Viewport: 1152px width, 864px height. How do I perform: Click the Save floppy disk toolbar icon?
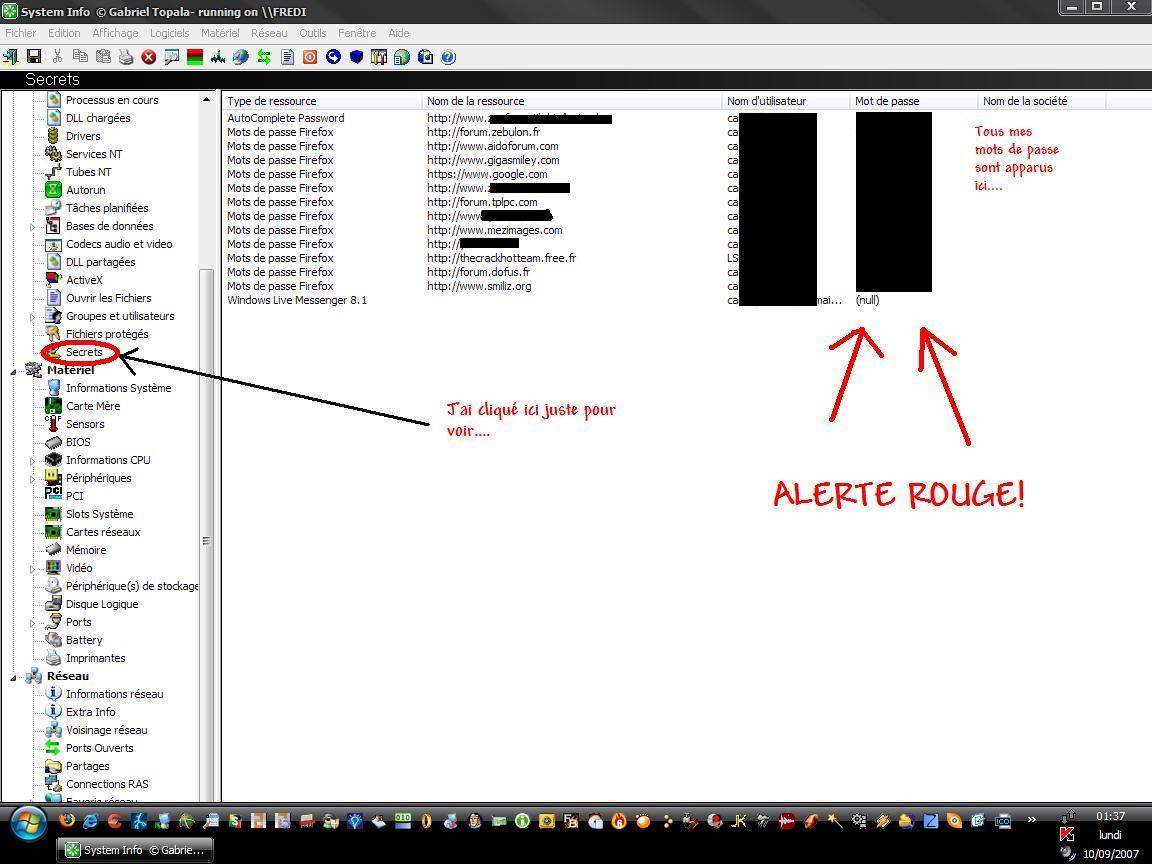pos(34,57)
